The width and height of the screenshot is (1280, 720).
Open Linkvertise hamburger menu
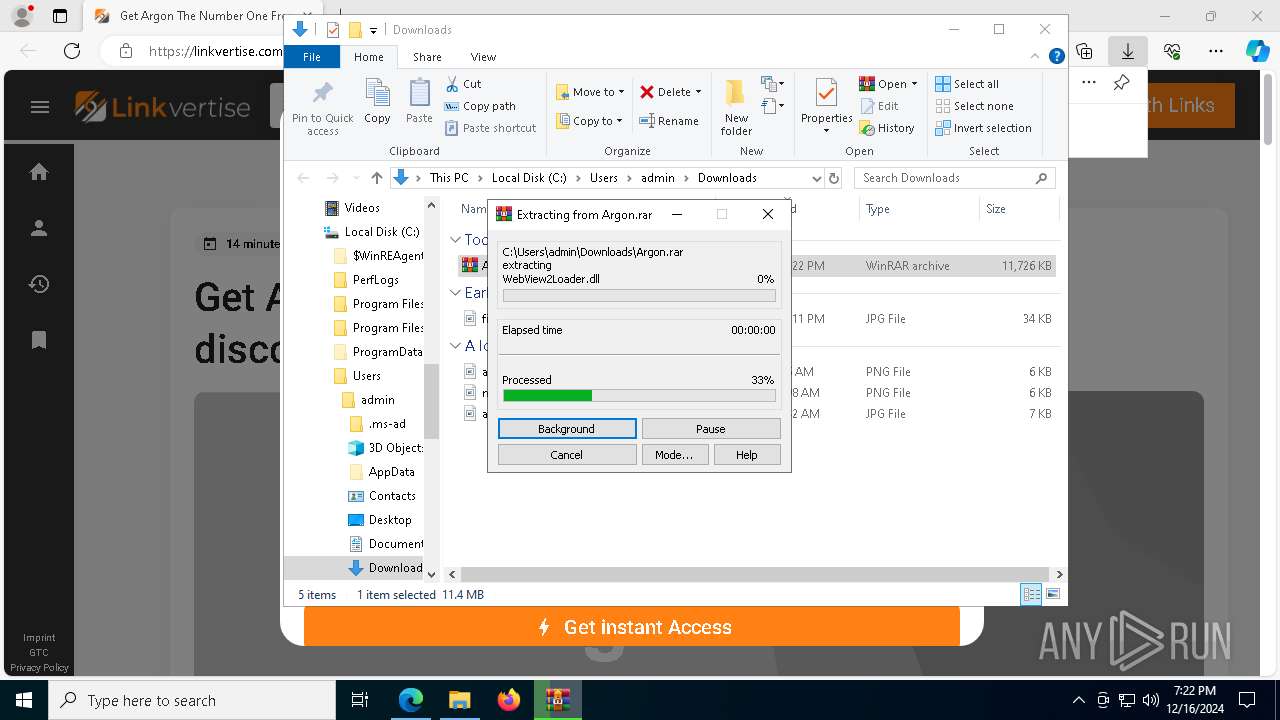coord(40,107)
